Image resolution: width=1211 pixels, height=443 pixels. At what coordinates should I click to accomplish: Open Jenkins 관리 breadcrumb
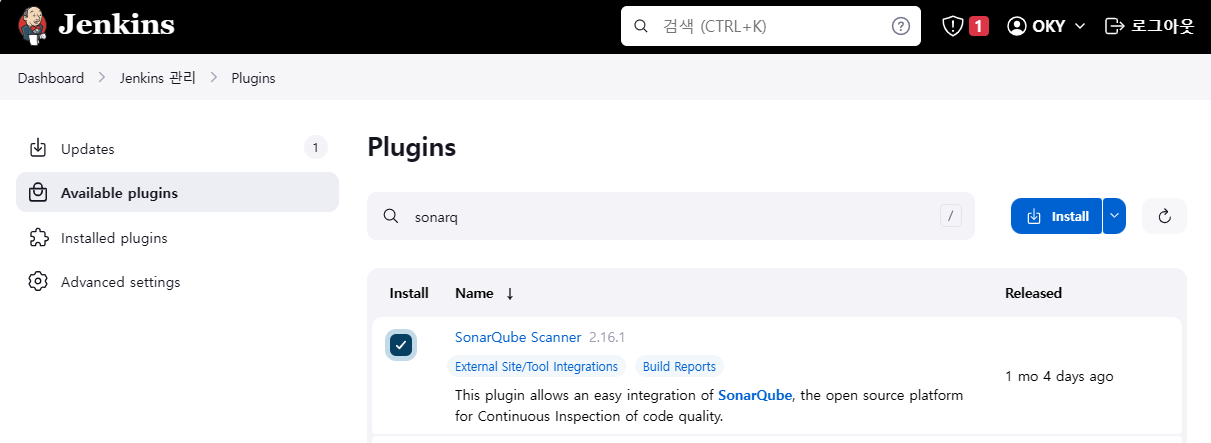click(158, 78)
